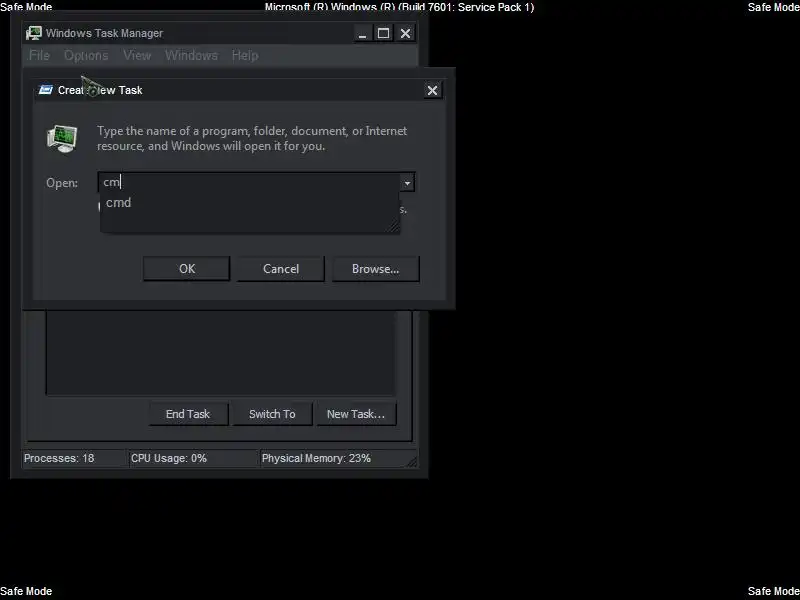The height and width of the screenshot is (600, 800).
Task: Open the Options menu
Action: click(x=86, y=55)
